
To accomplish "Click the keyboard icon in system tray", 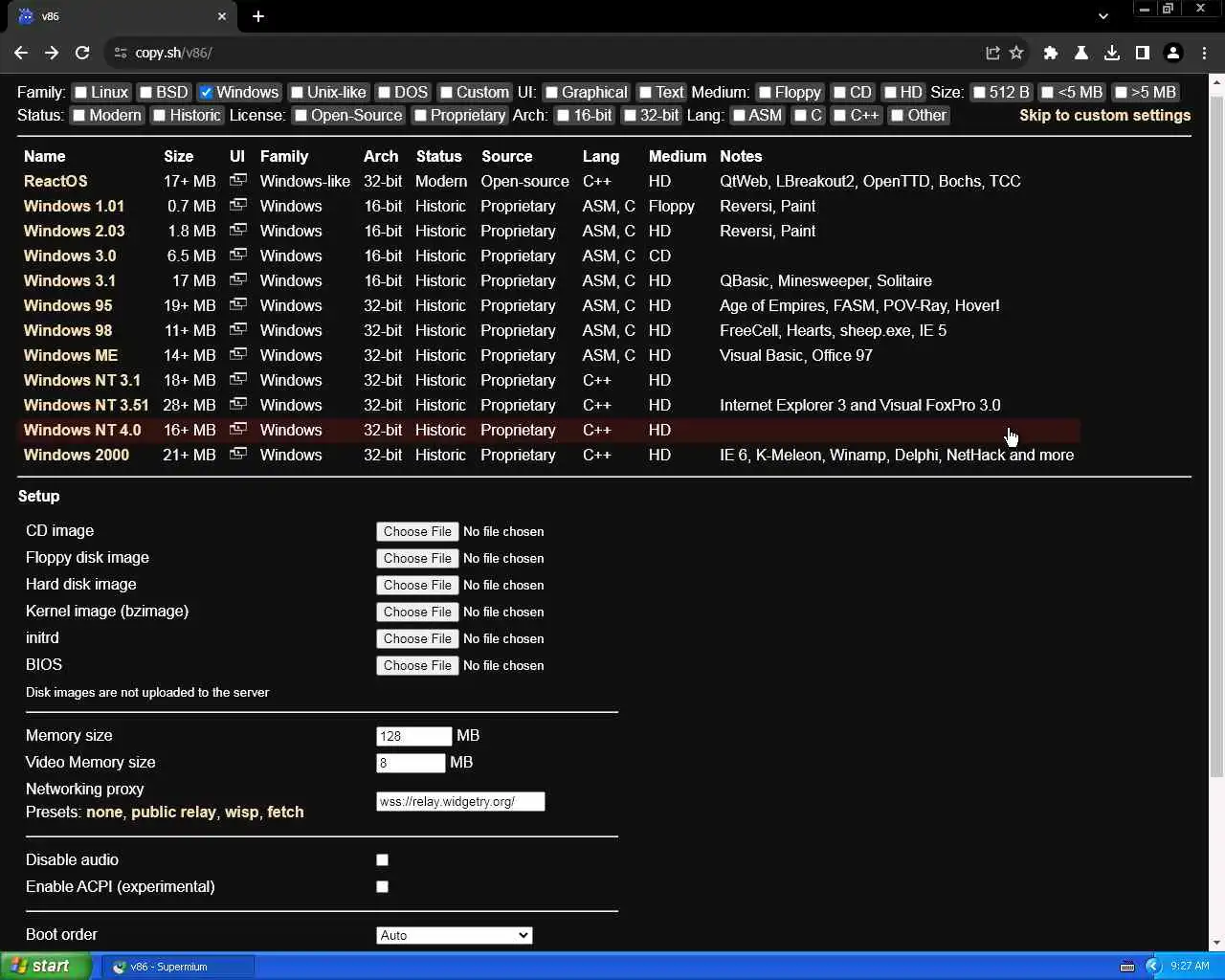I will (1127, 967).
